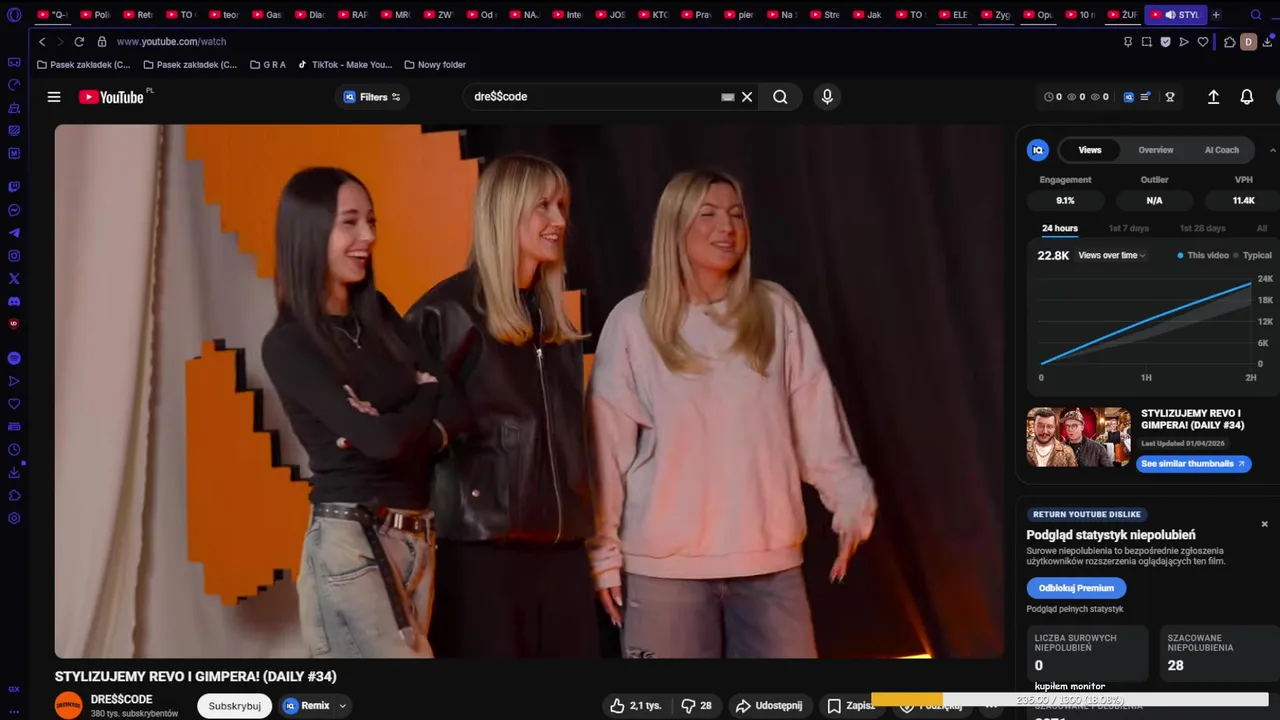Image resolution: width=1280 pixels, height=720 pixels.
Task: Open the Opera GX main menu logo
Action: [x=14, y=15]
